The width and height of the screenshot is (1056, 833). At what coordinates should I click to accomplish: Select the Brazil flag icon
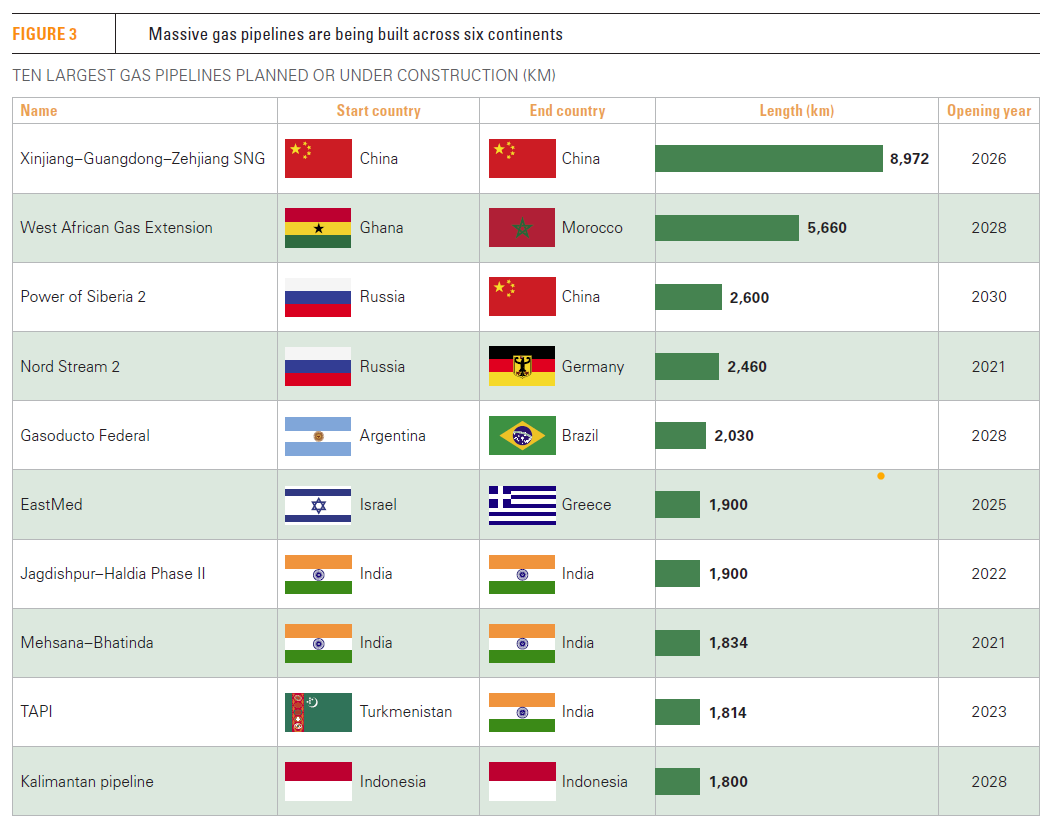point(522,436)
